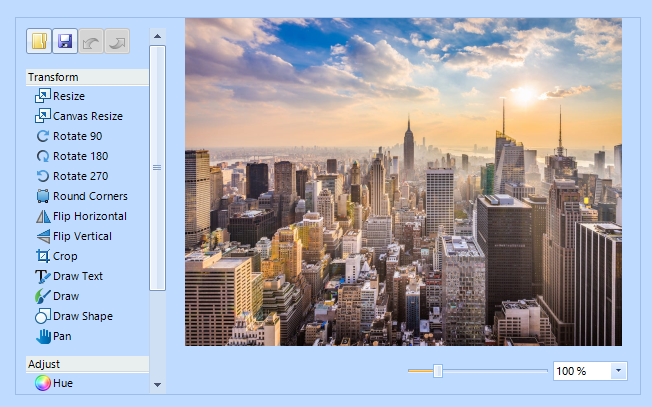Click the 'Rotate 180' label
Screen dimensions: 652x407
(81, 156)
